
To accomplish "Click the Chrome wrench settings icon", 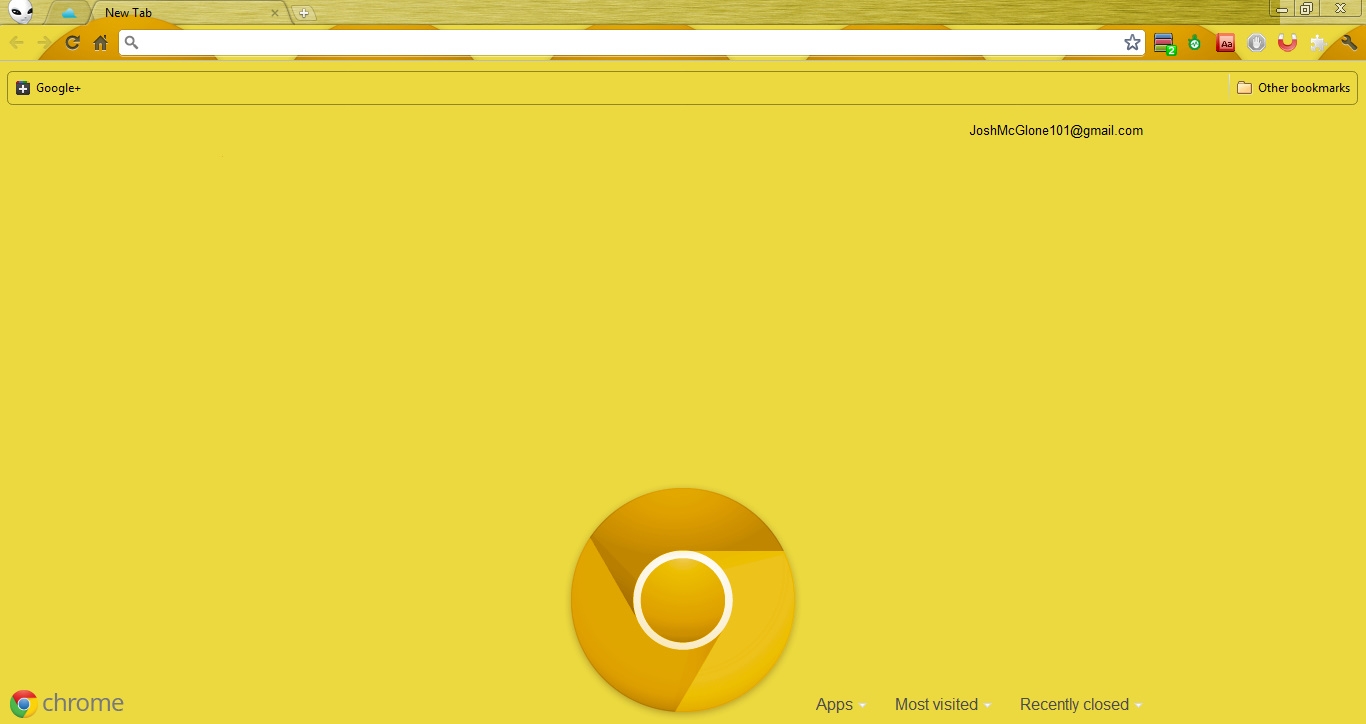I will [1348, 43].
